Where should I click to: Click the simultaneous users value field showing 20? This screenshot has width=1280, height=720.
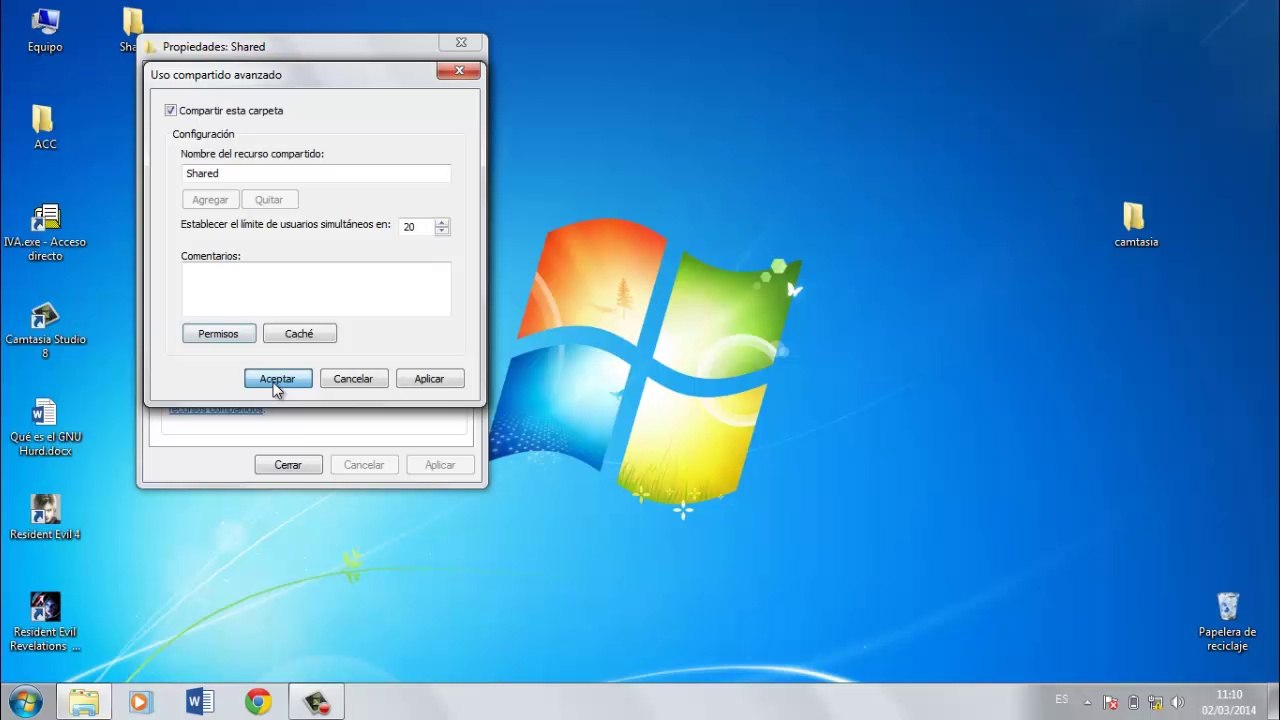click(x=416, y=227)
